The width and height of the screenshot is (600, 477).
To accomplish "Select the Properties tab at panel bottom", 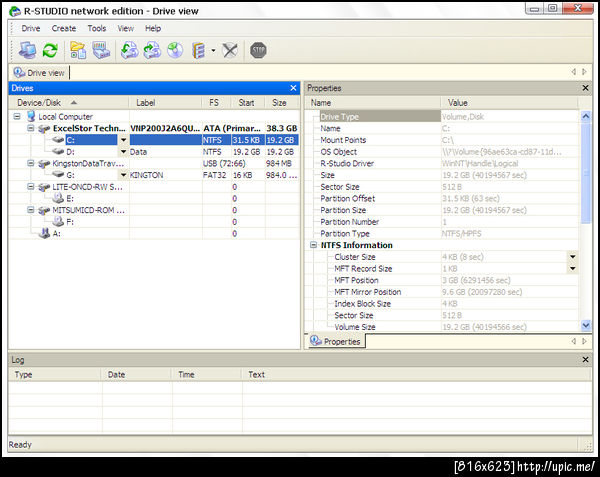I will tap(336, 341).
